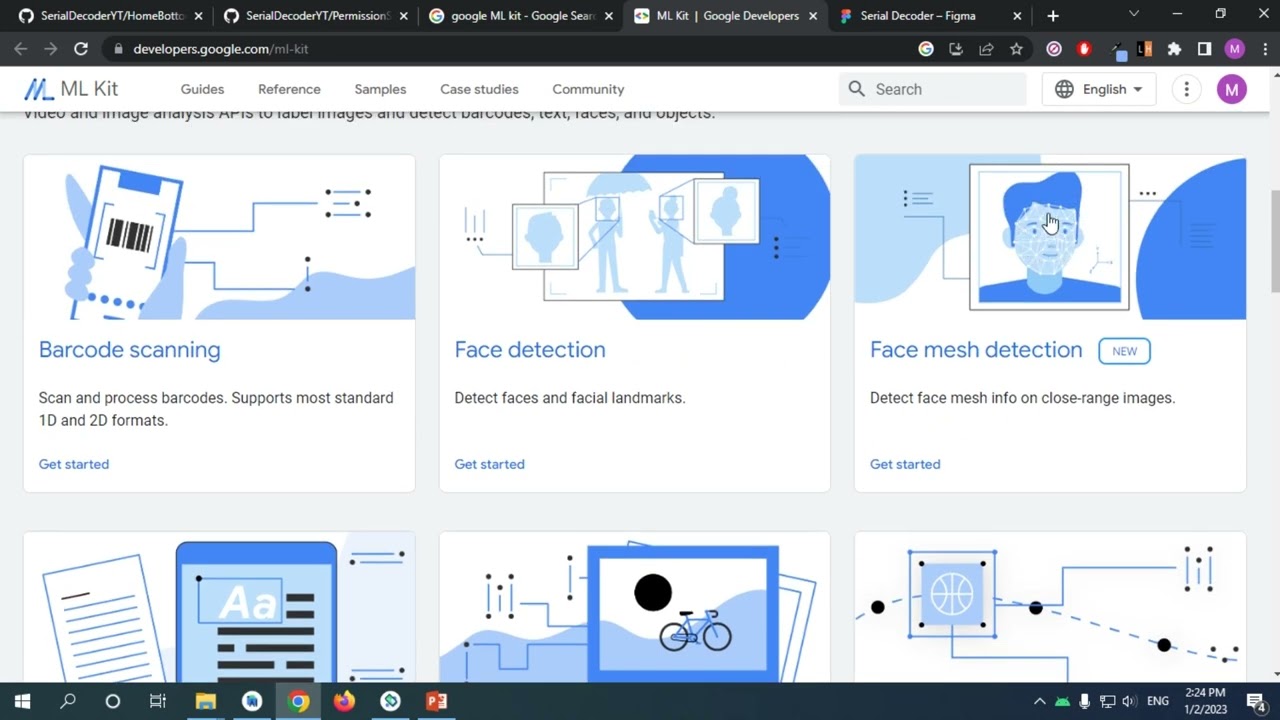
Task: Reload the page
Action: tap(81, 49)
